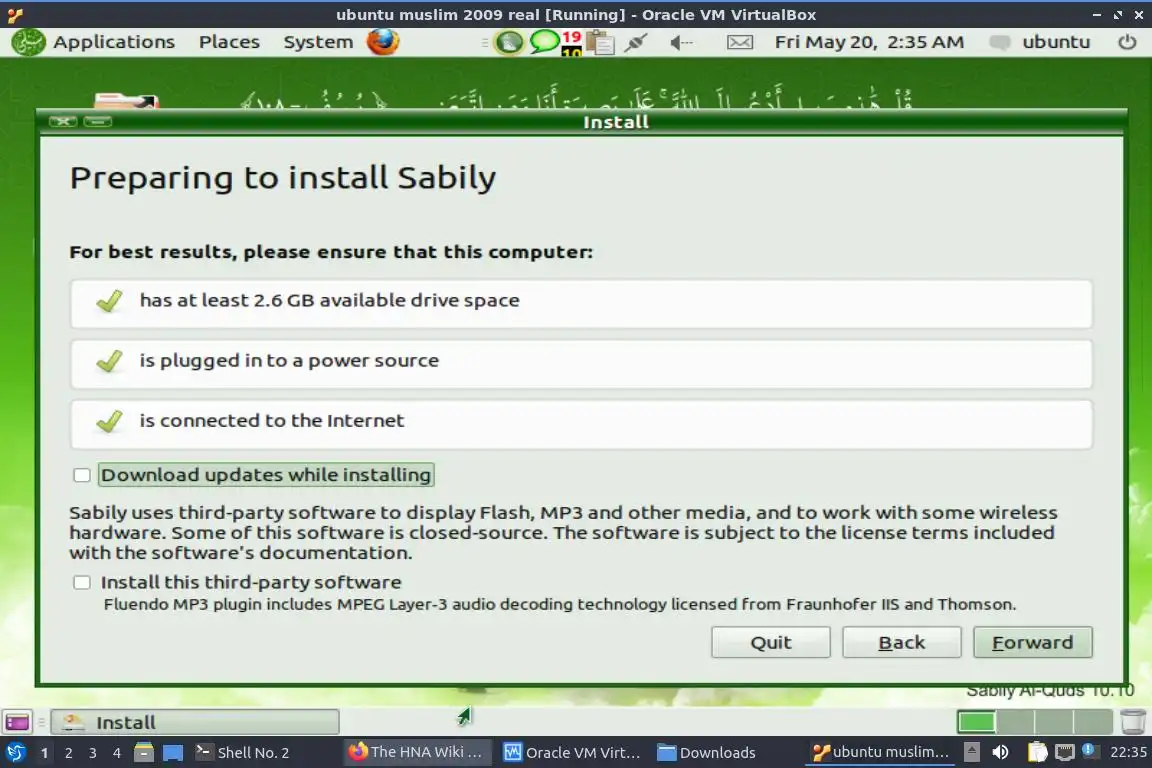Click the desktop folder icon behind Install window
The height and width of the screenshot is (768, 1152).
click(x=126, y=101)
